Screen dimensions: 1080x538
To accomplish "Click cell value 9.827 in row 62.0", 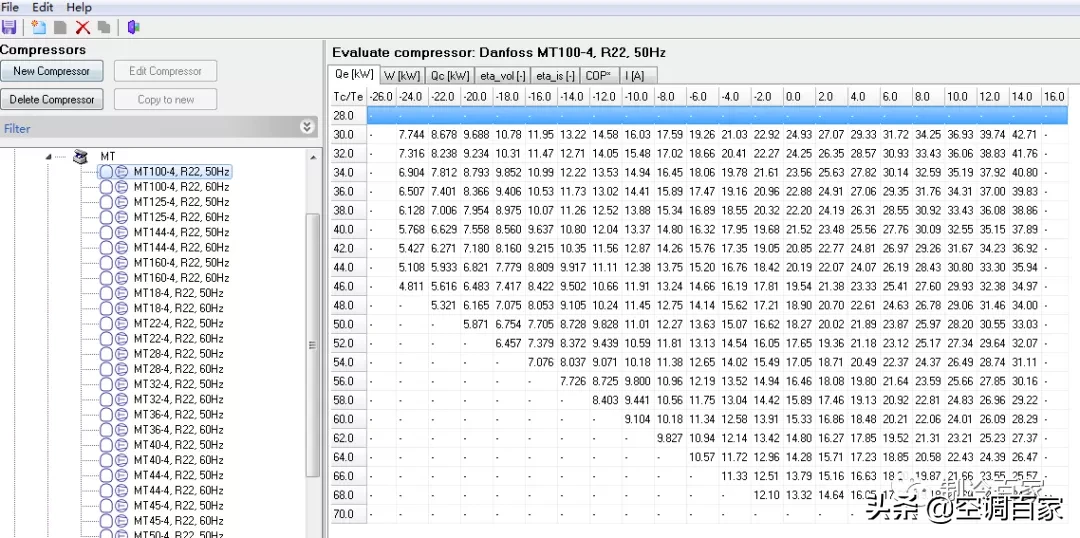I will (669, 438).
